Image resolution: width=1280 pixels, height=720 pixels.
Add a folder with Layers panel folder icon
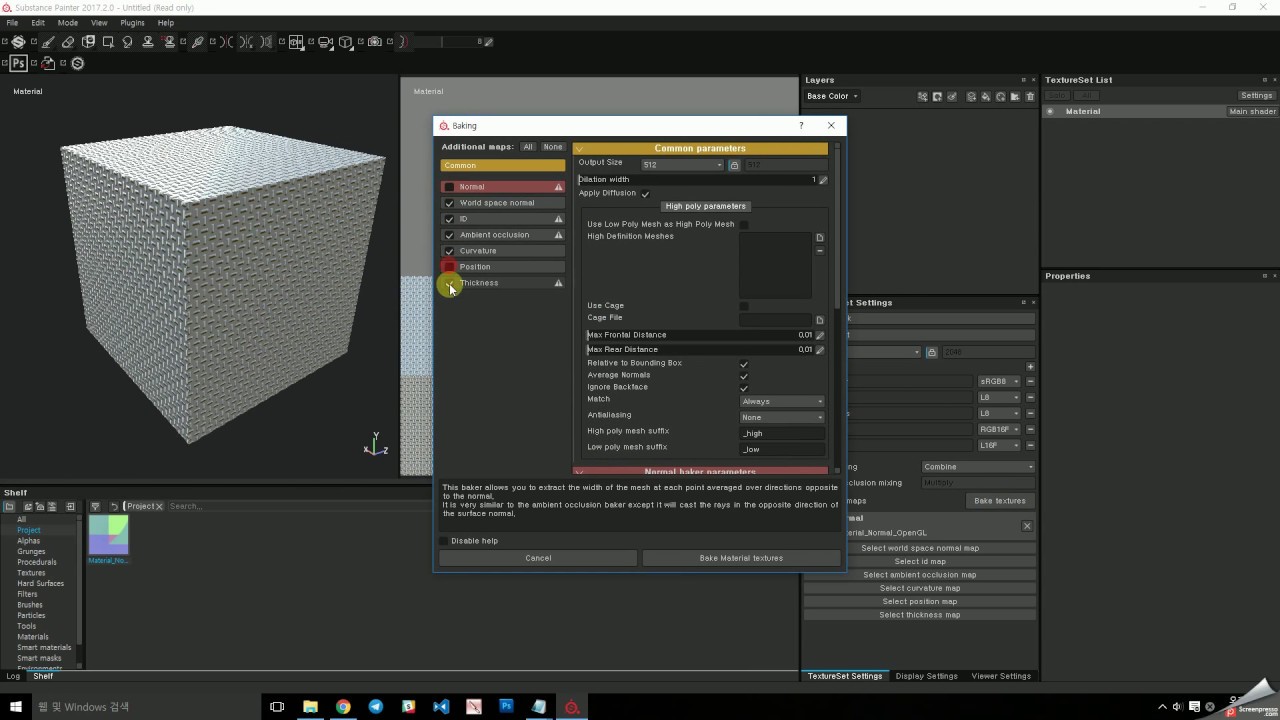pos(1015,97)
